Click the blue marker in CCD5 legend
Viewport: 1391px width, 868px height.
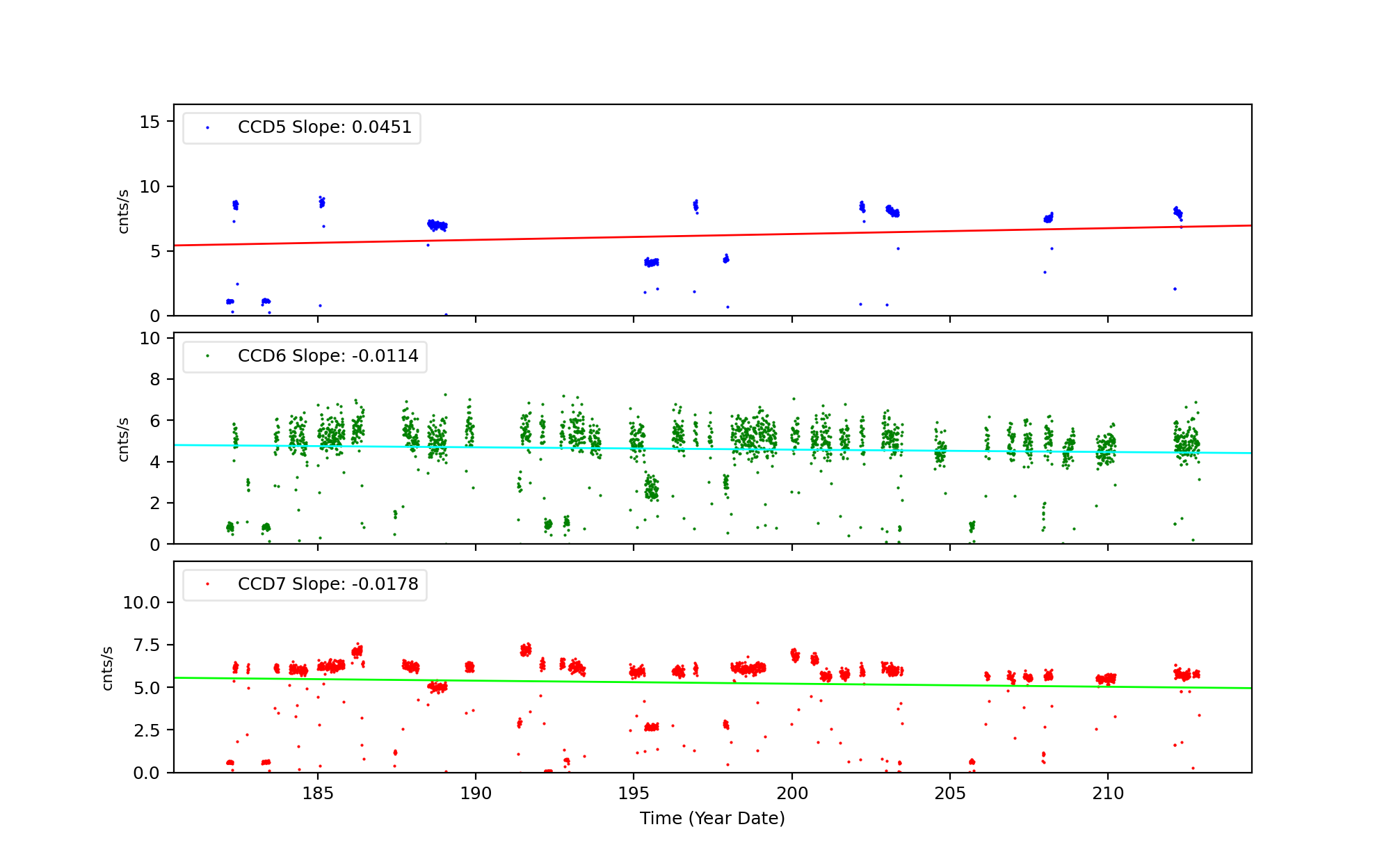pos(207,128)
